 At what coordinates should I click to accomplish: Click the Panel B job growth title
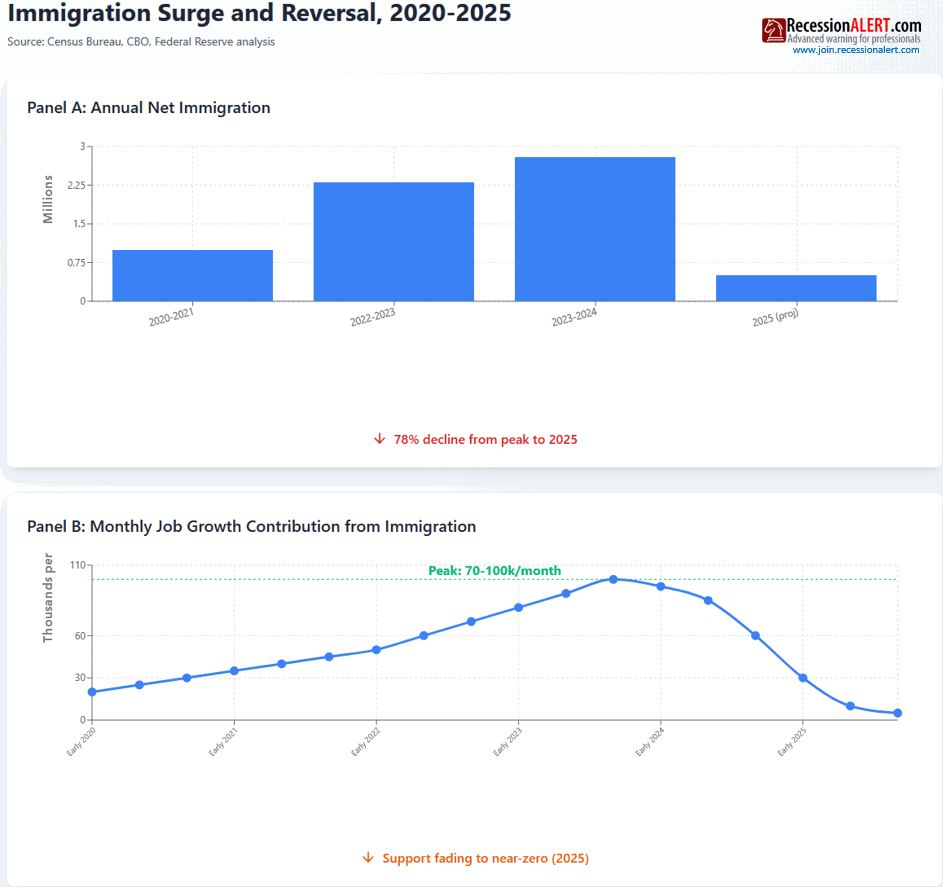pos(251,526)
